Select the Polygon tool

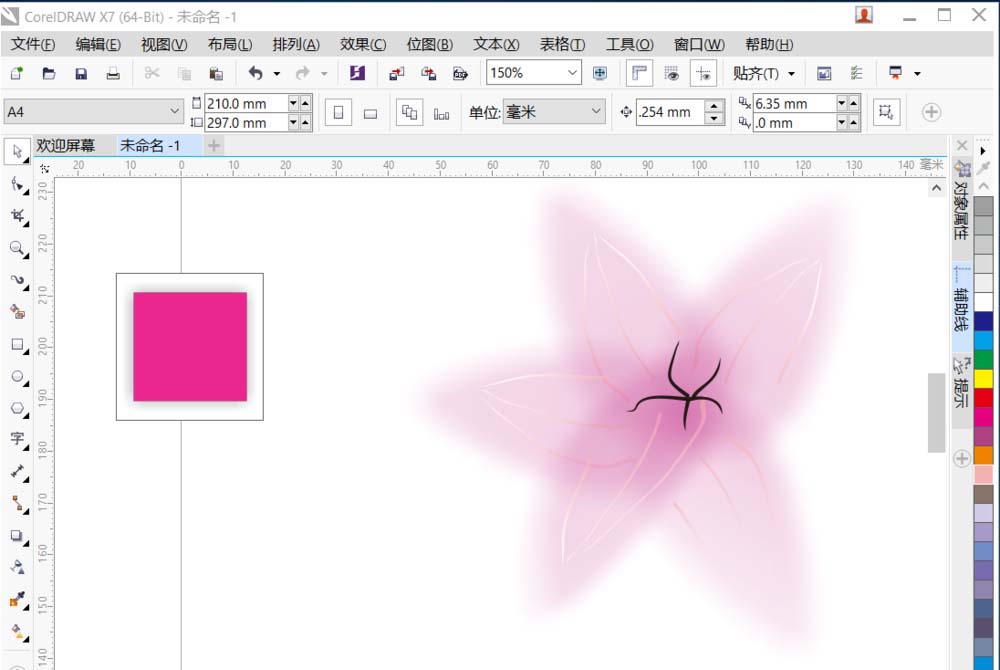coord(17,408)
